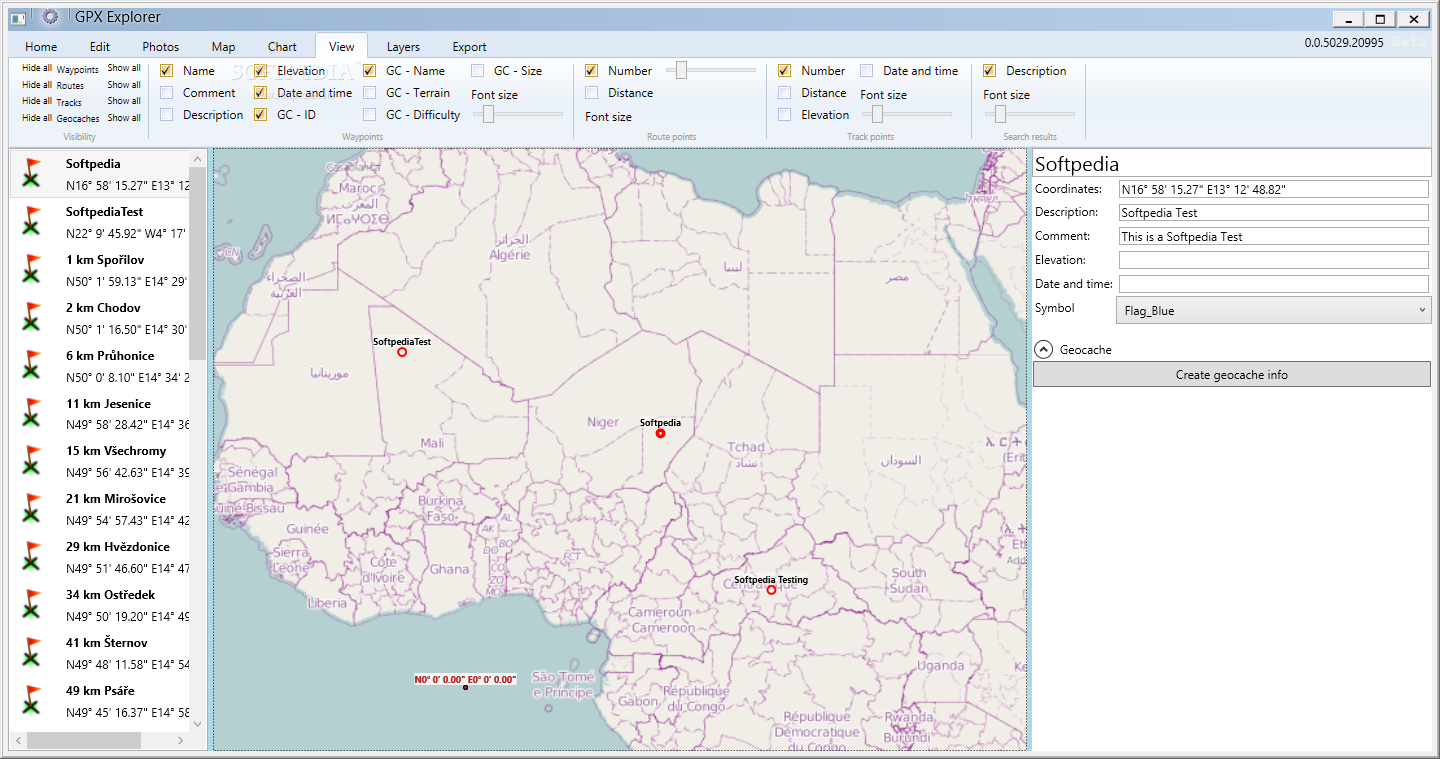Select flag icon for 41 km Šternov

click(x=33, y=653)
